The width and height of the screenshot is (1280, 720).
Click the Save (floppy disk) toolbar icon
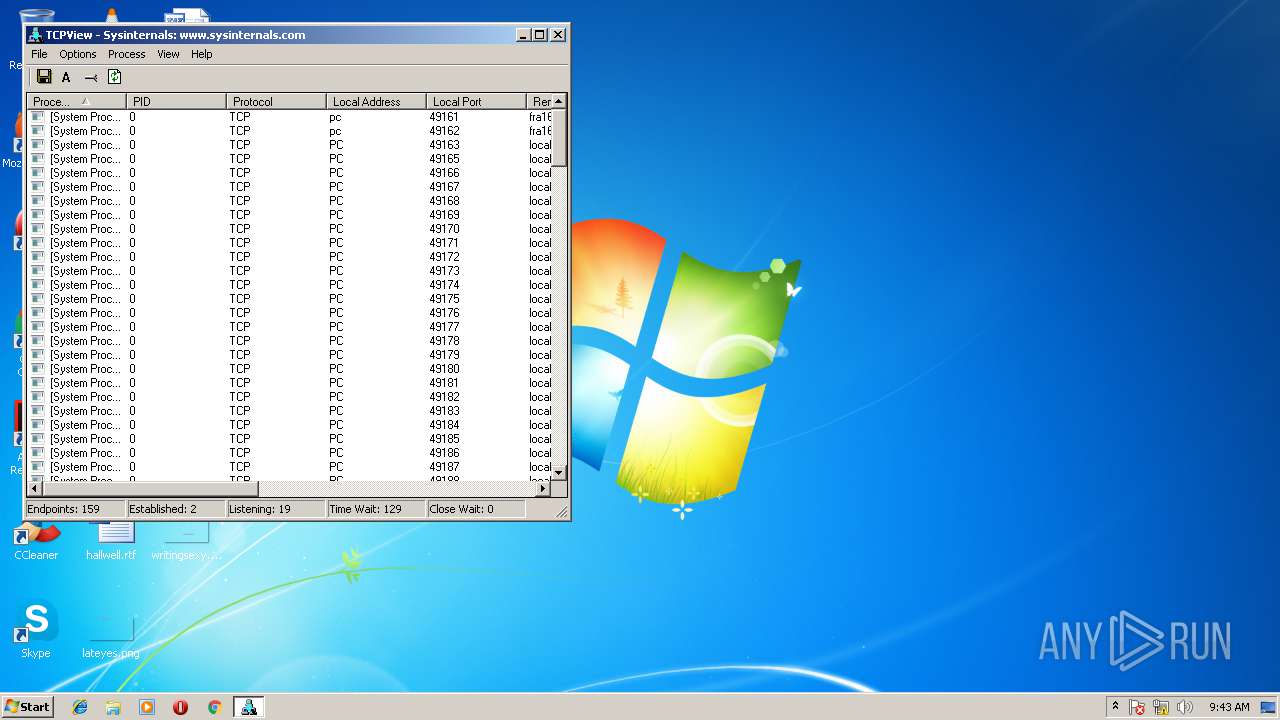pyautogui.click(x=44, y=77)
